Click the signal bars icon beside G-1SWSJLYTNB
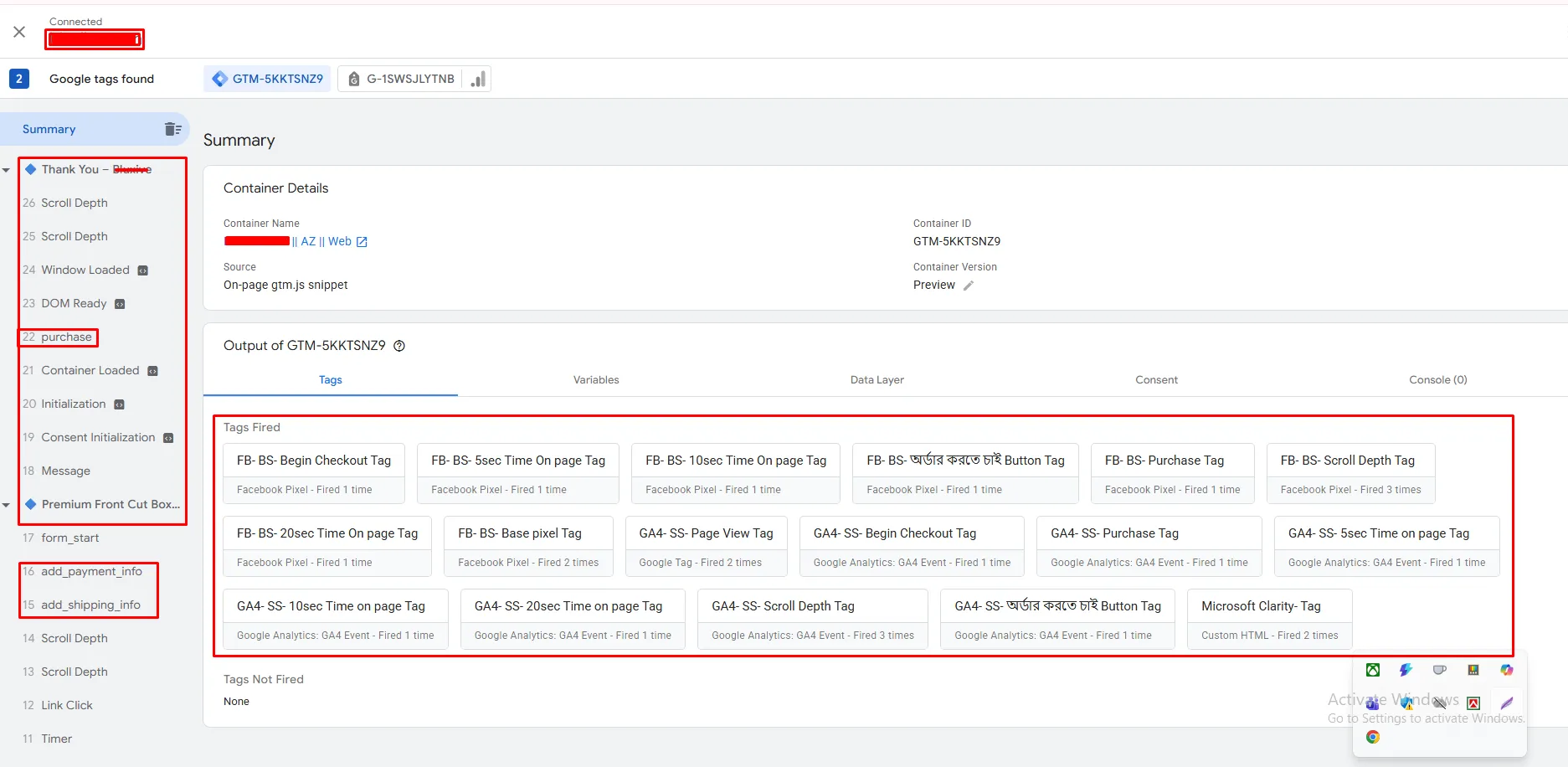Screen dimensions: 1568x767 478,79
